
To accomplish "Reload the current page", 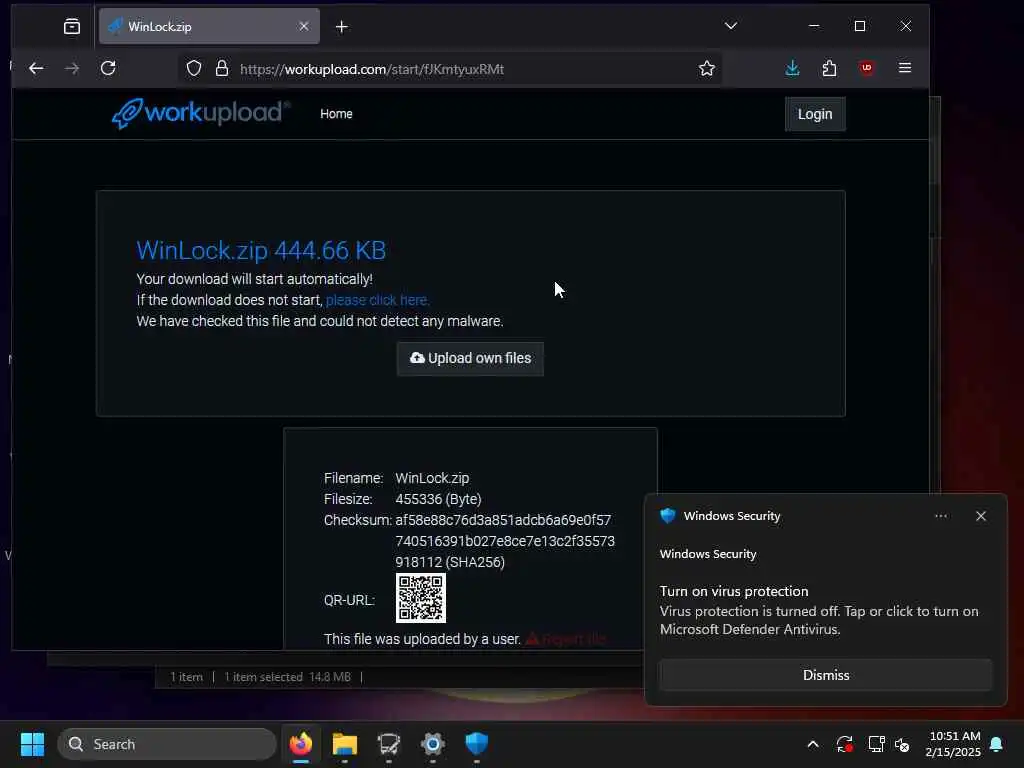I will pos(108,68).
